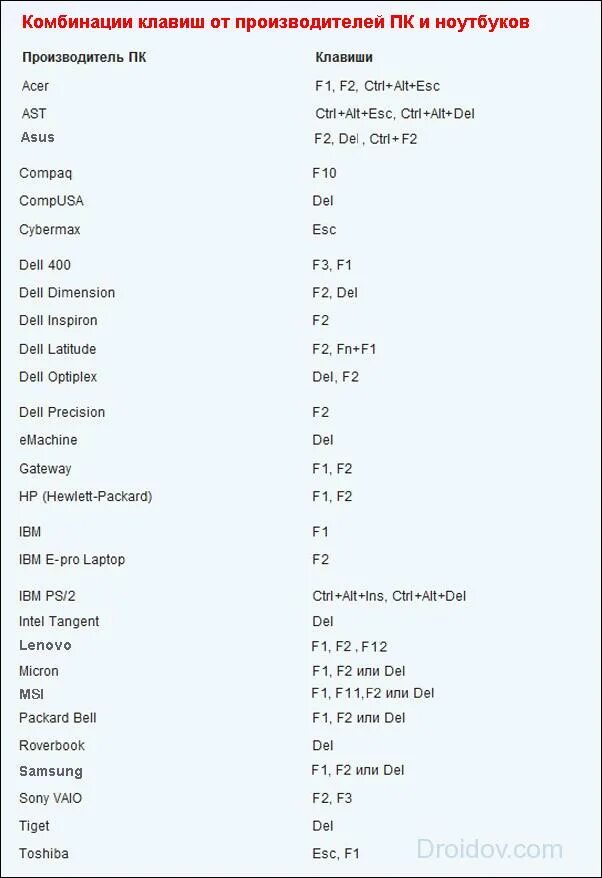Image resolution: width=602 pixels, height=878 pixels.
Task: Click the 'Esc, F1' Toshiba keys text
Action: click(x=335, y=853)
